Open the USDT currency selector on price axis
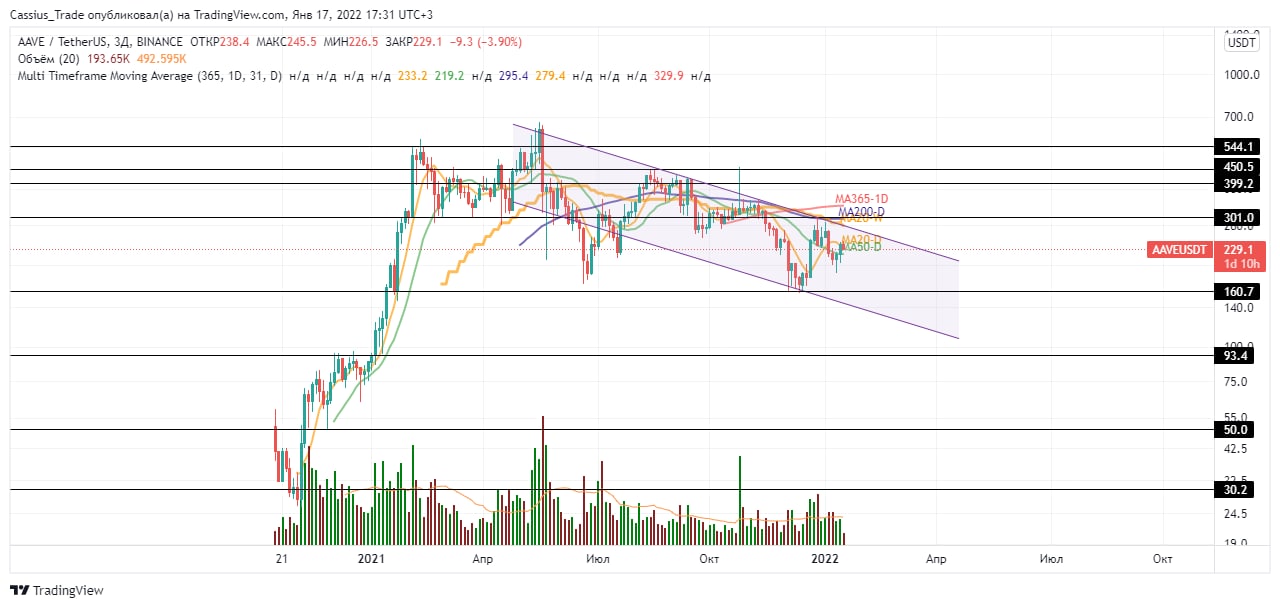This screenshot has height=608, width=1280. coord(1242,42)
